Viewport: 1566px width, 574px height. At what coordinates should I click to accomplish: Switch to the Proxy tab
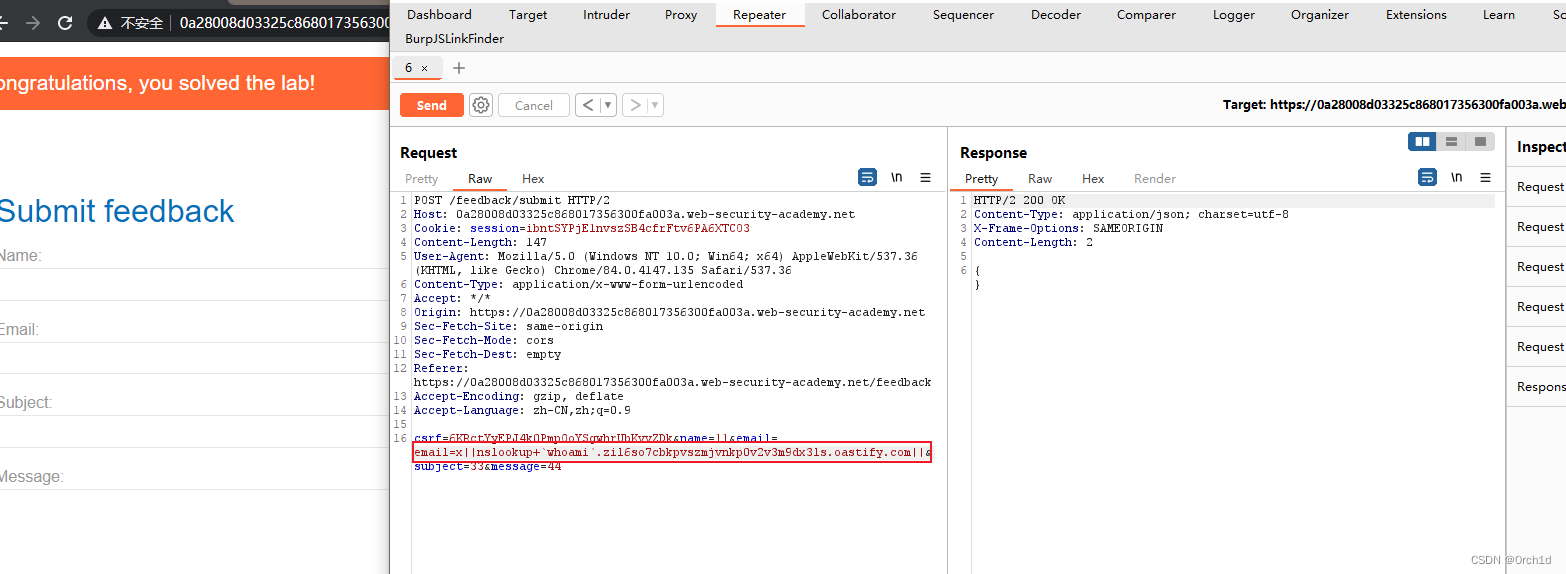681,15
